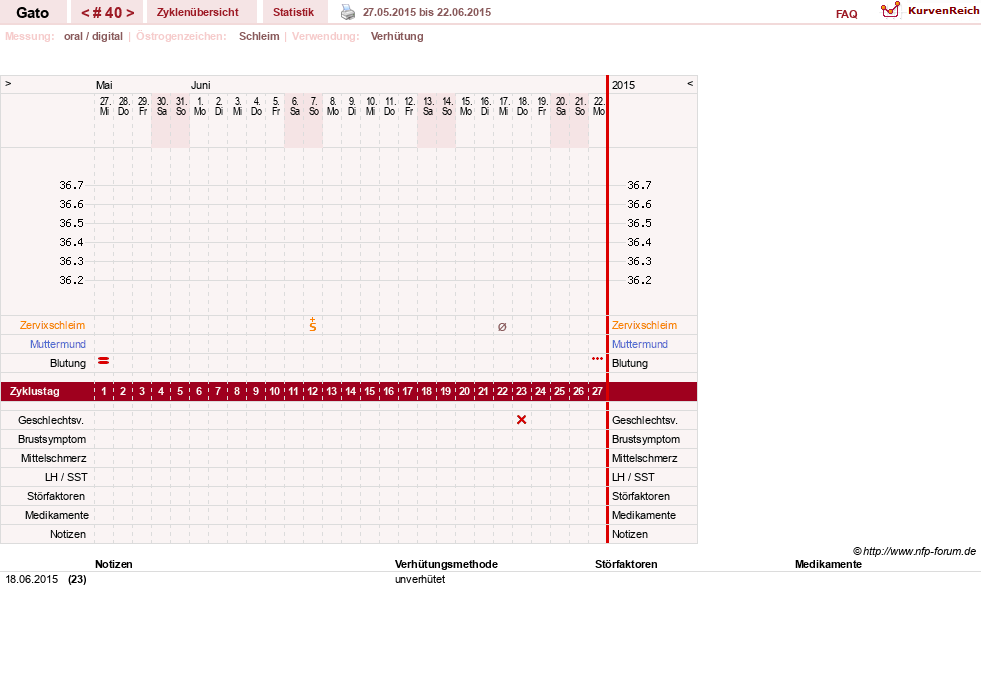Click the unverhütet contraception entry
981x683 pixels.
pos(420,579)
